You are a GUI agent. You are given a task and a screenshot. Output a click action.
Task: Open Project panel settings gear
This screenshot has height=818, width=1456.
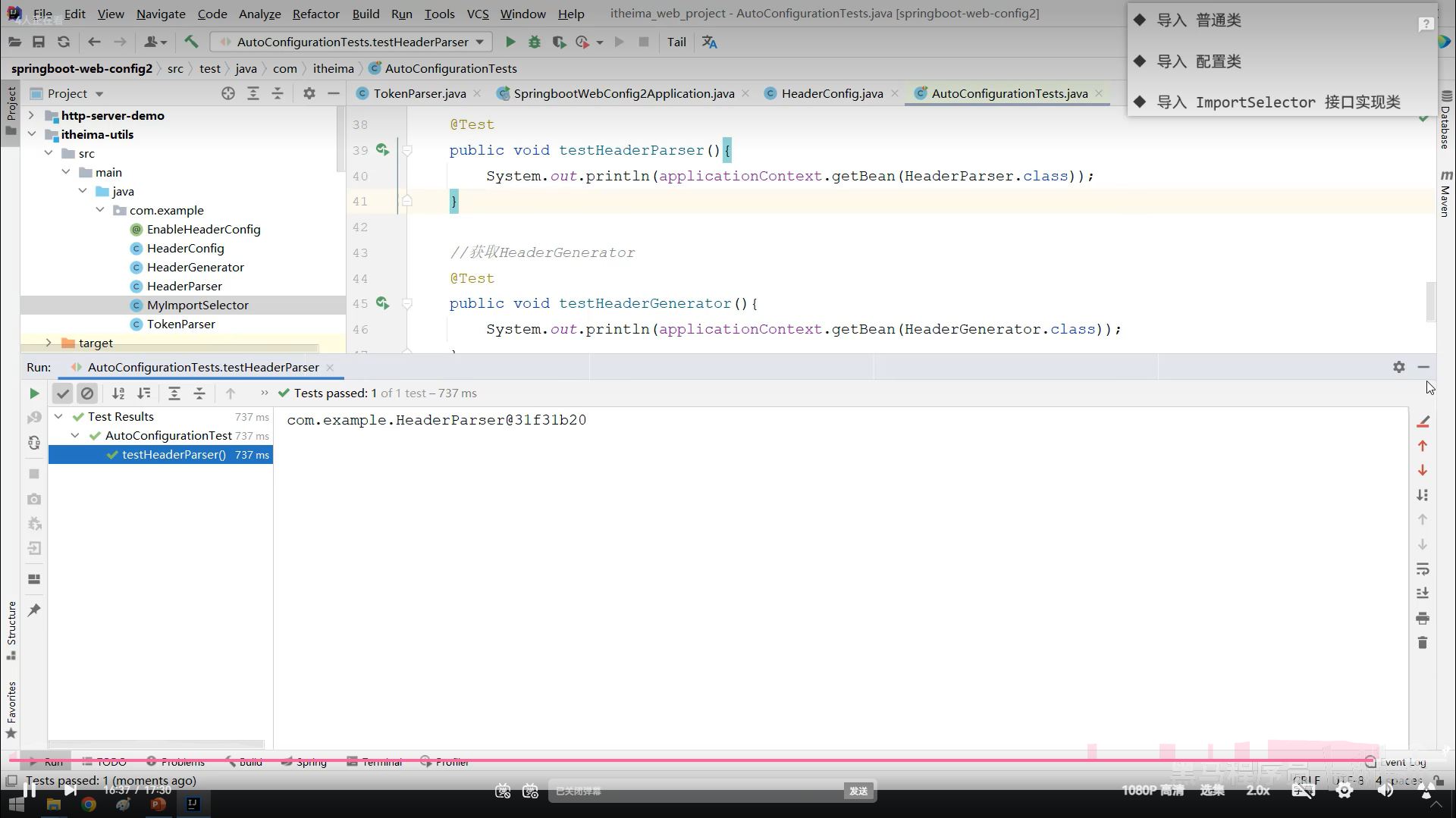(309, 93)
